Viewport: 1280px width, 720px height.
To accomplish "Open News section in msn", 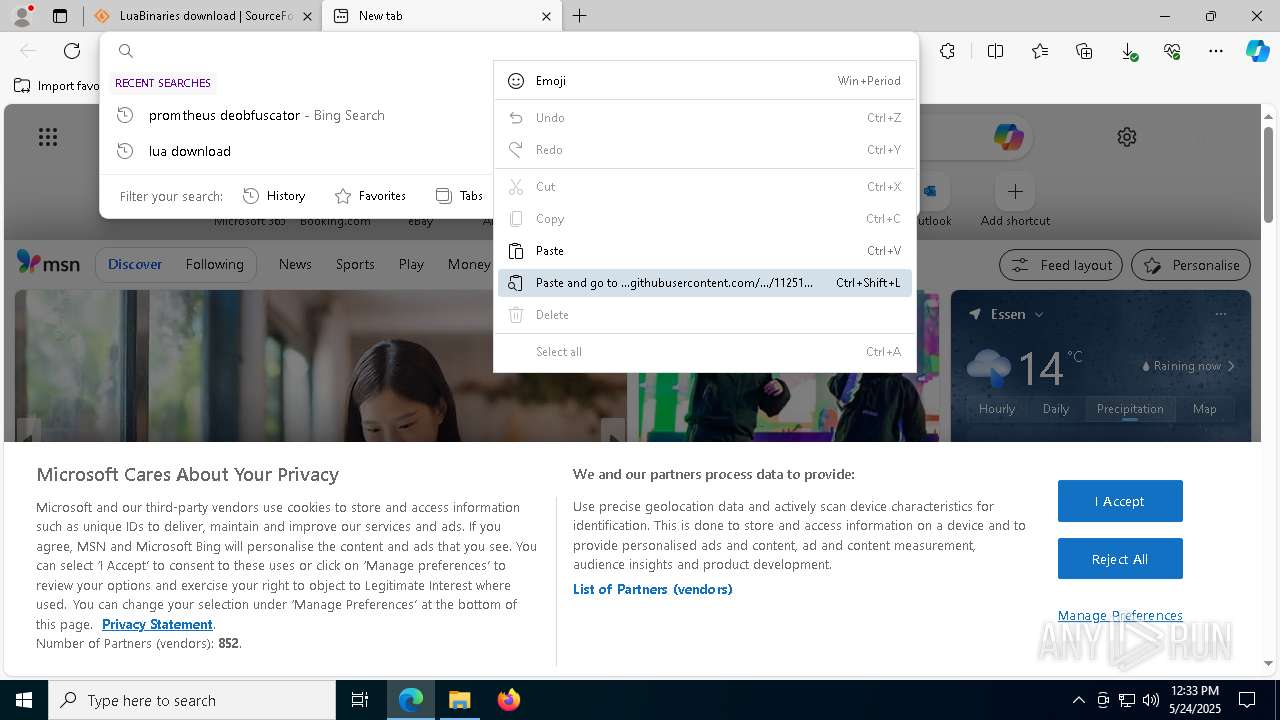I will pyautogui.click(x=295, y=264).
